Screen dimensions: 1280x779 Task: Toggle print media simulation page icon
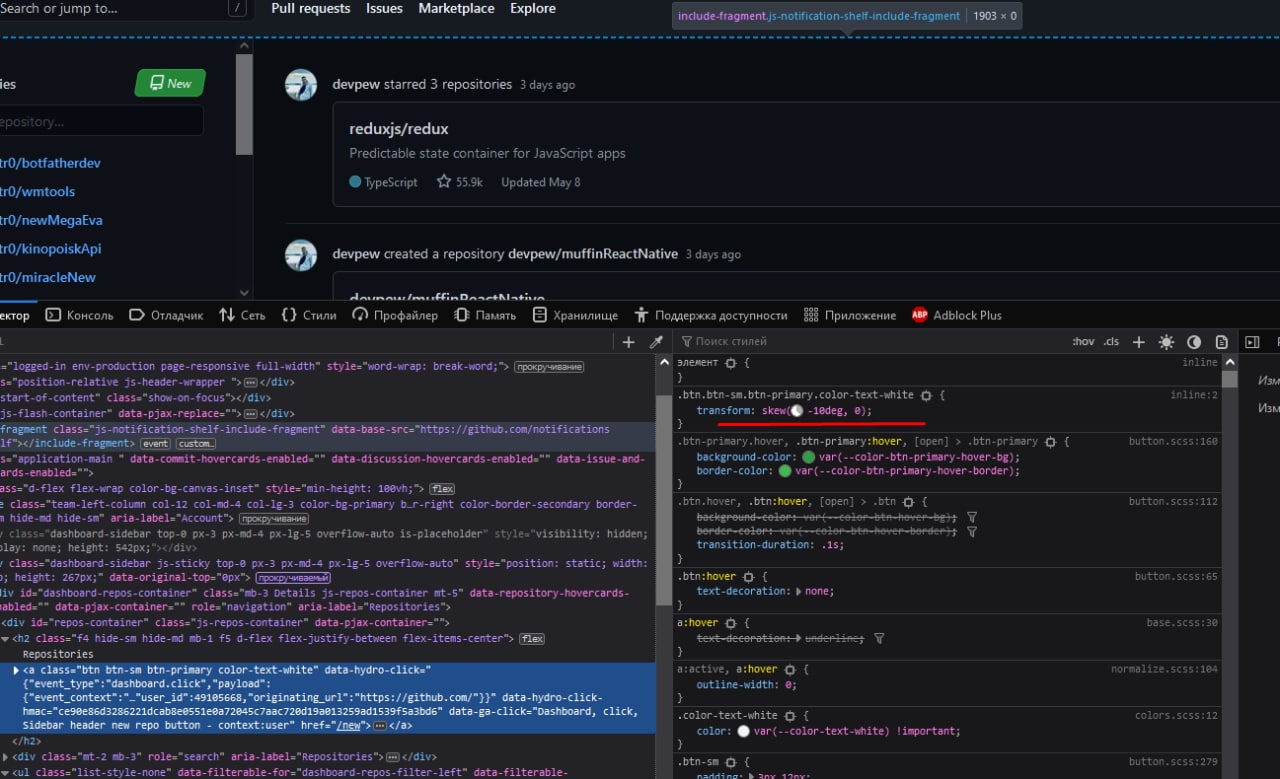1221,342
